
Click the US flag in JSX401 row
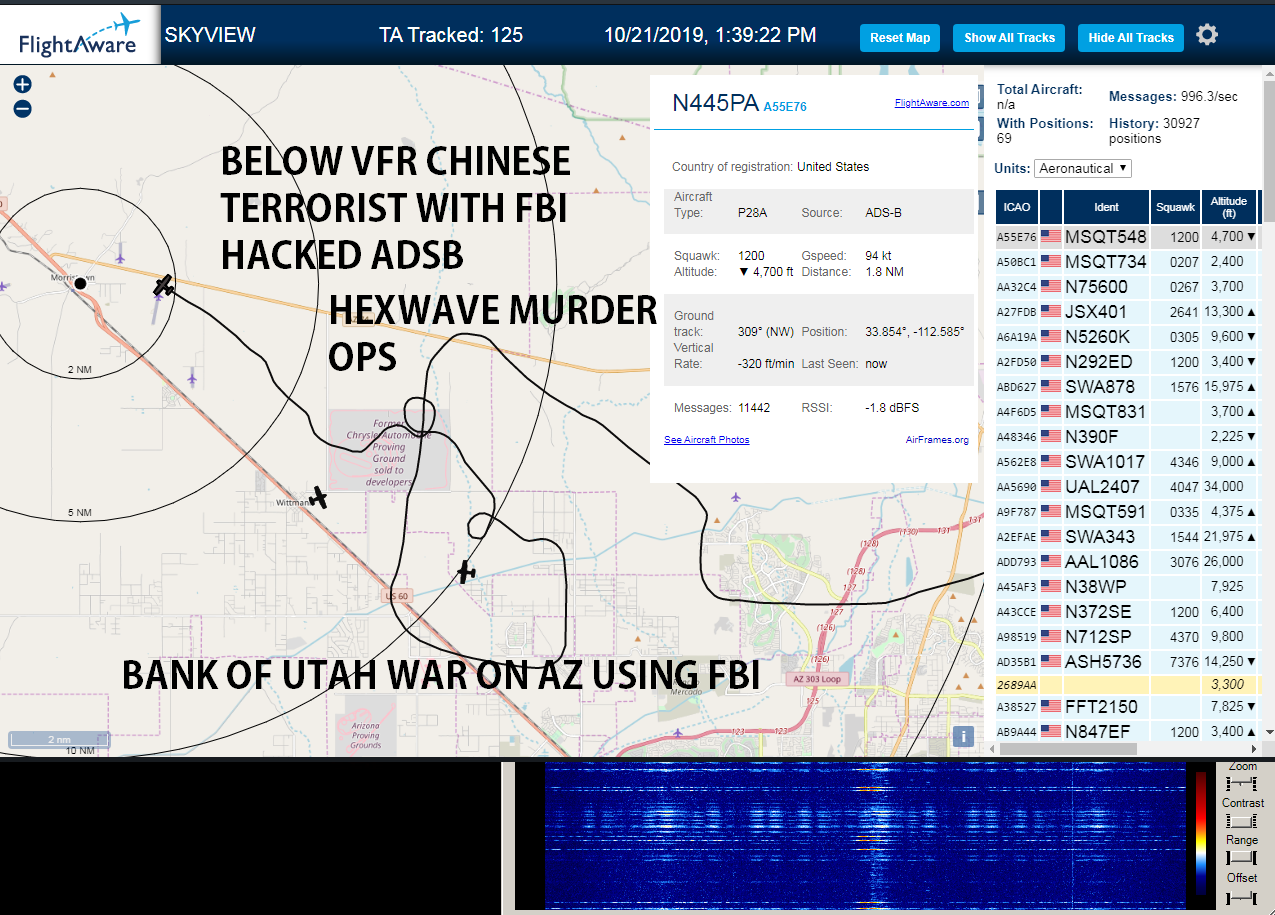[1050, 312]
